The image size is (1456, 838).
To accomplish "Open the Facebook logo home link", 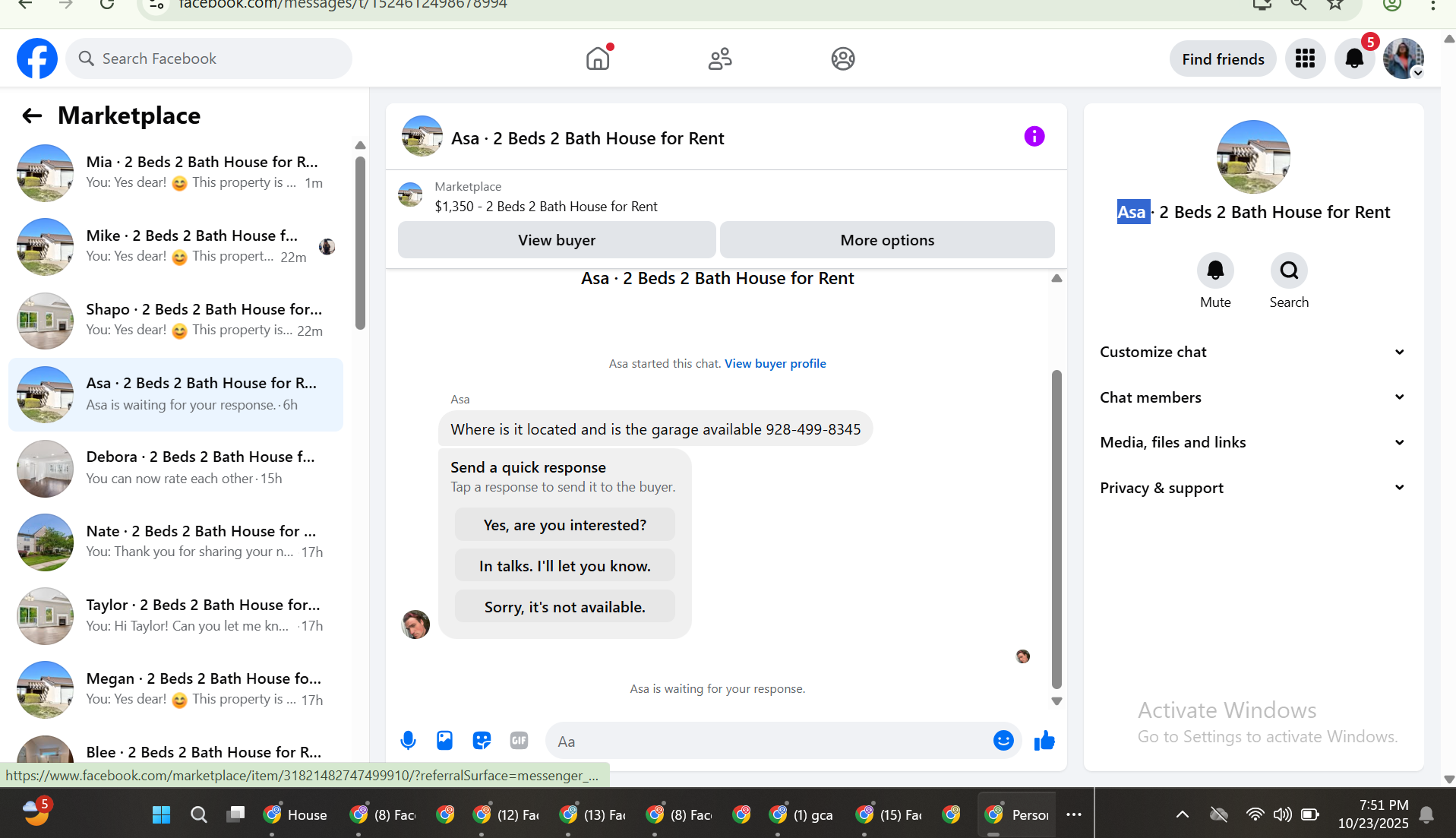I will pyautogui.click(x=37, y=59).
